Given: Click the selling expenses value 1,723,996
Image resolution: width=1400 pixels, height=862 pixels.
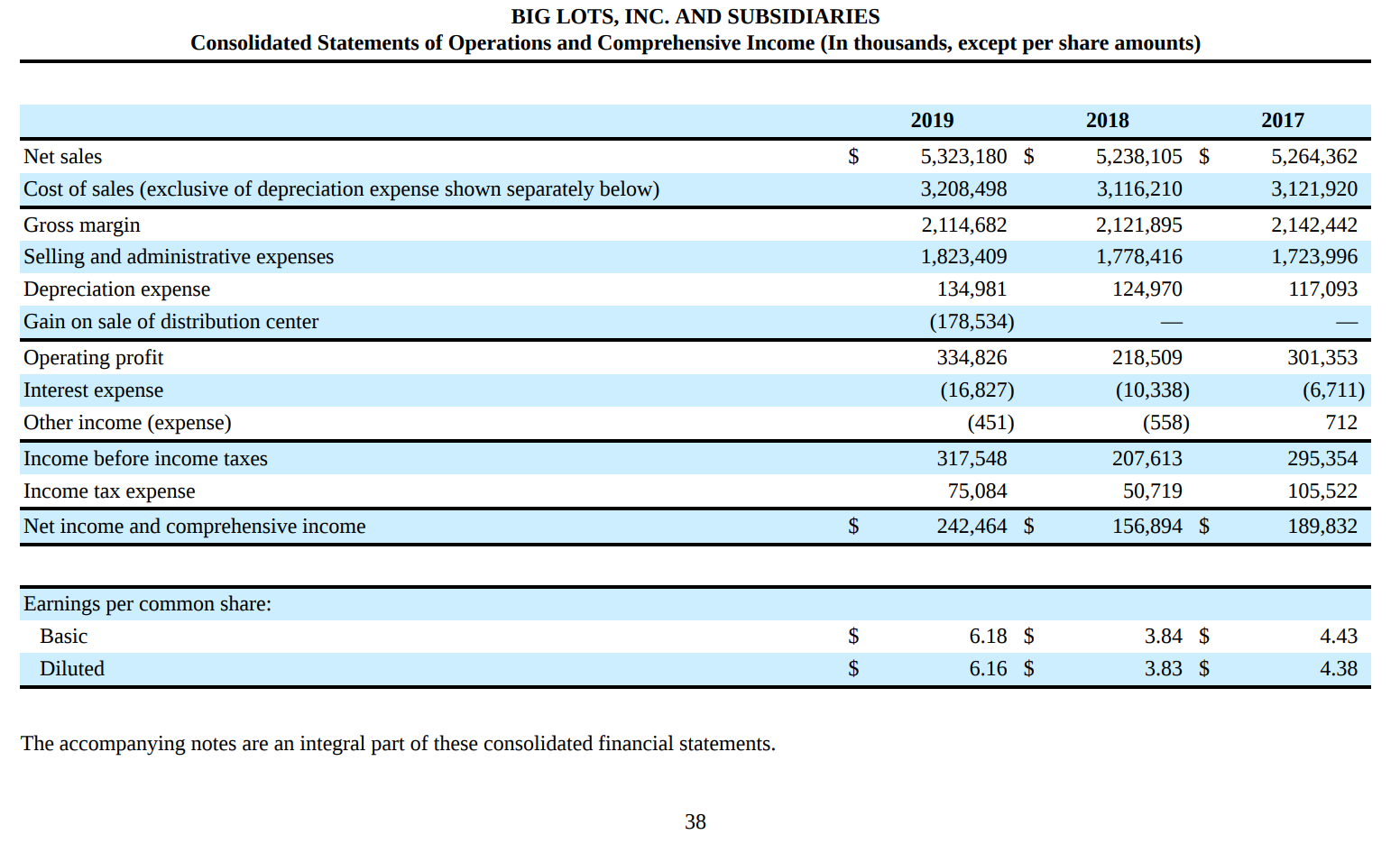Looking at the screenshot, I should 1313,256.
